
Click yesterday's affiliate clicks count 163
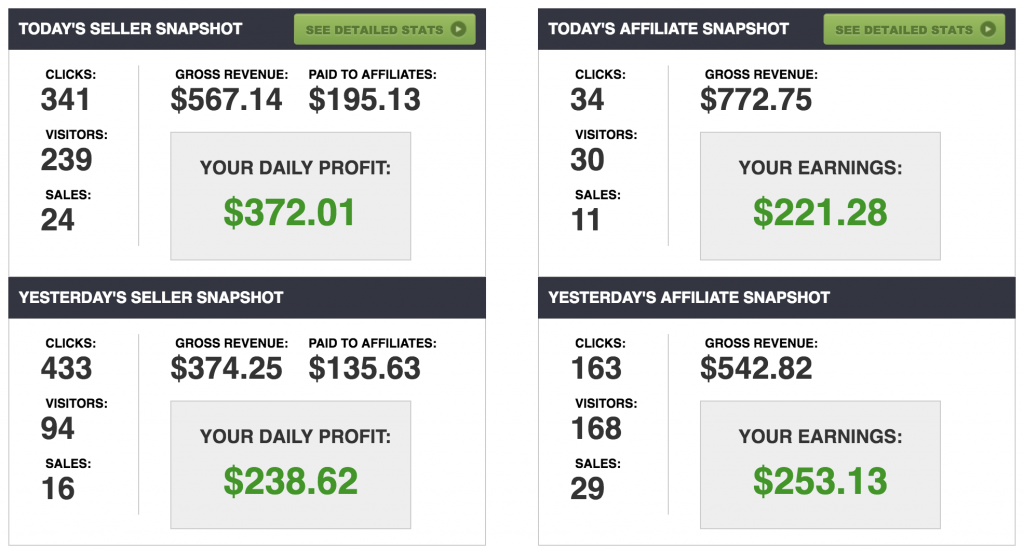pos(596,368)
